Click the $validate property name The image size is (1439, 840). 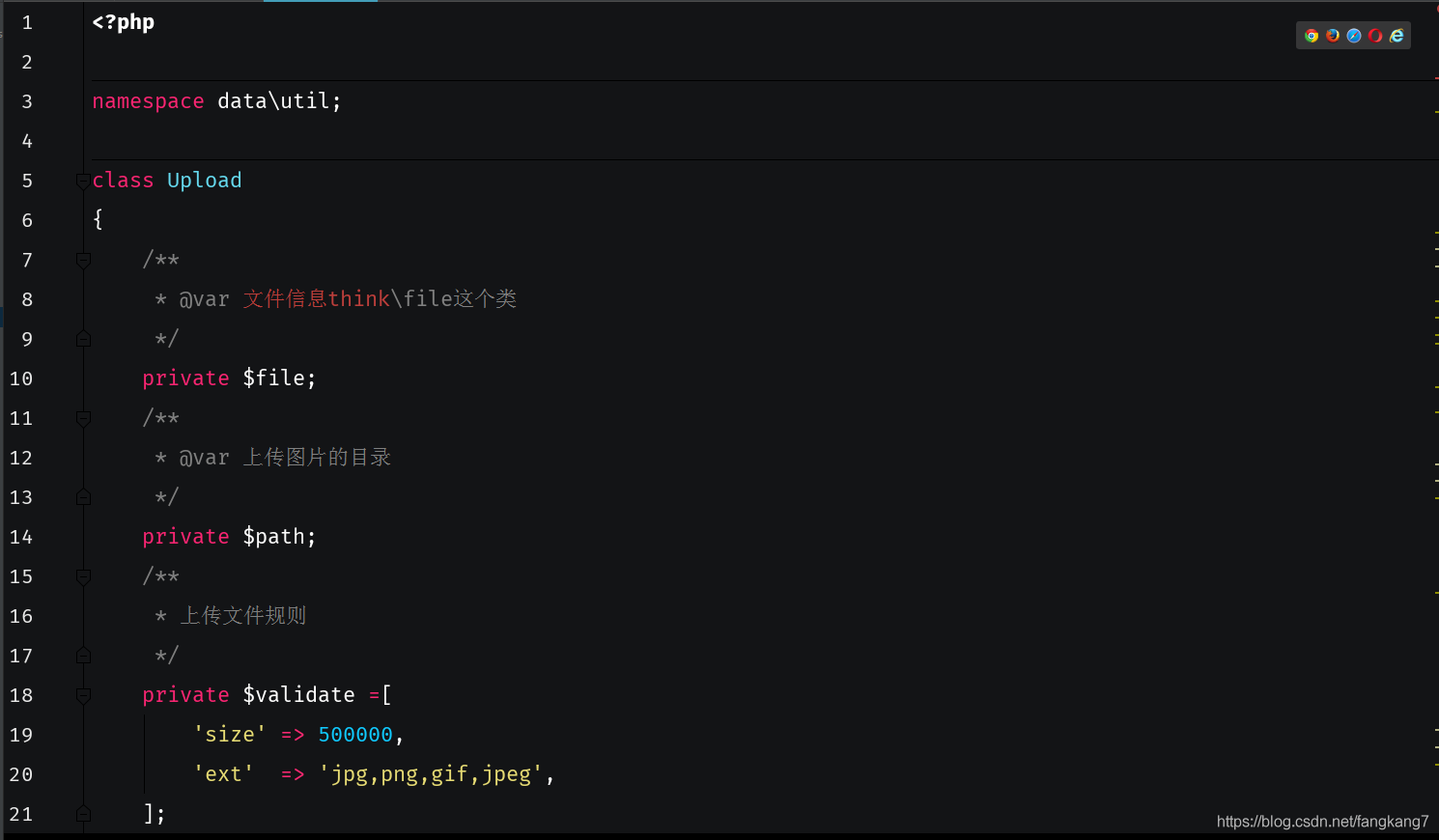[x=298, y=694]
